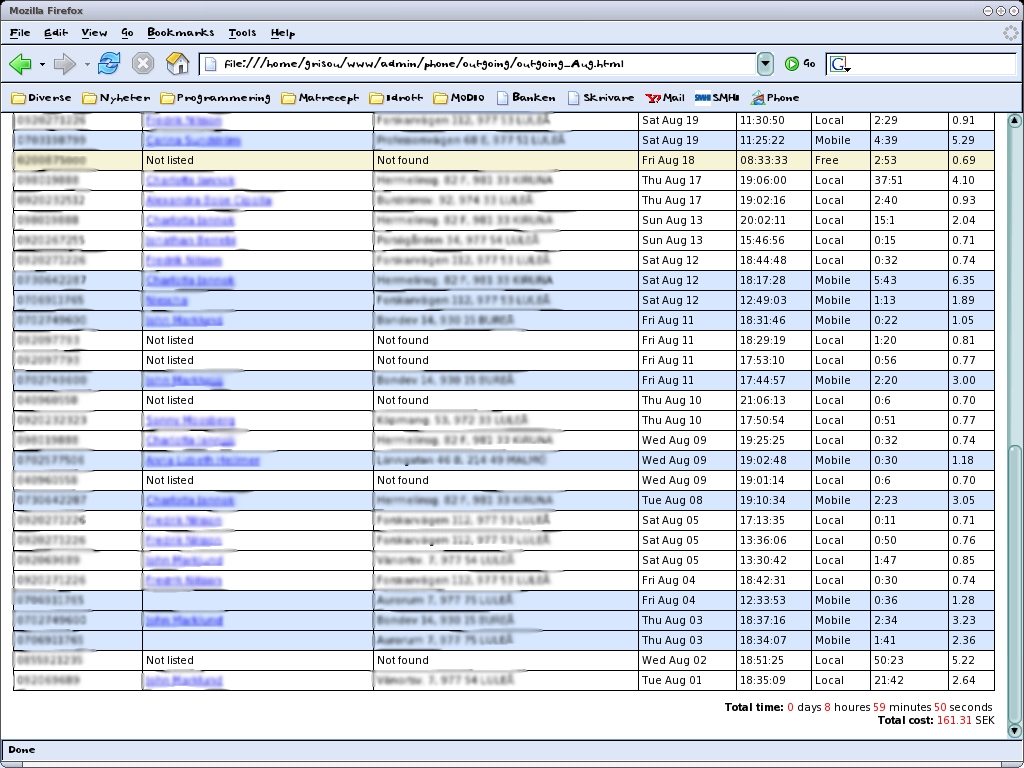Click the address bar URL field

(480, 64)
